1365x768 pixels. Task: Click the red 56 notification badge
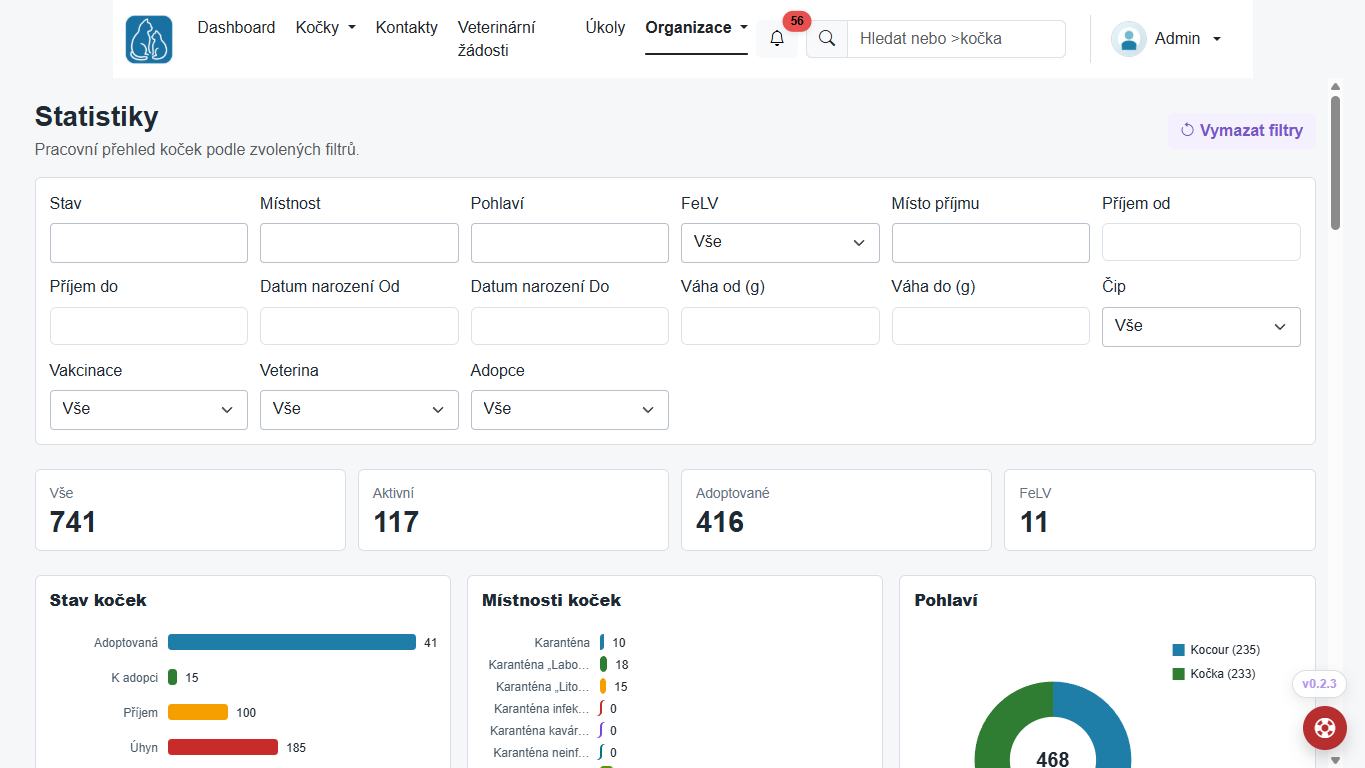[797, 21]
